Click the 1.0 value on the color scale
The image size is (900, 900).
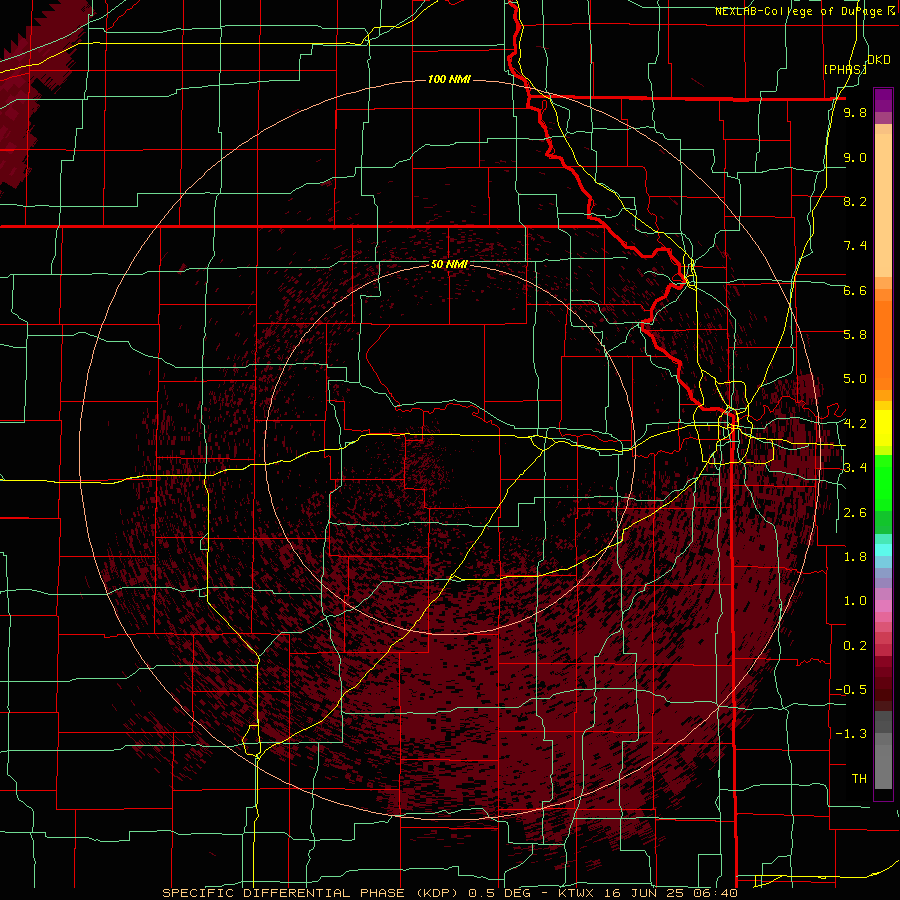pos(855,601)
